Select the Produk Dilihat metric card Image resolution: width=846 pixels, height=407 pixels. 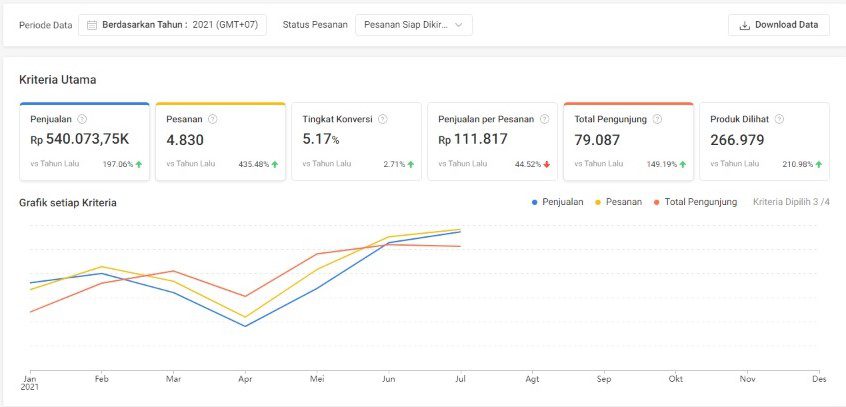[x=765, y=141]
